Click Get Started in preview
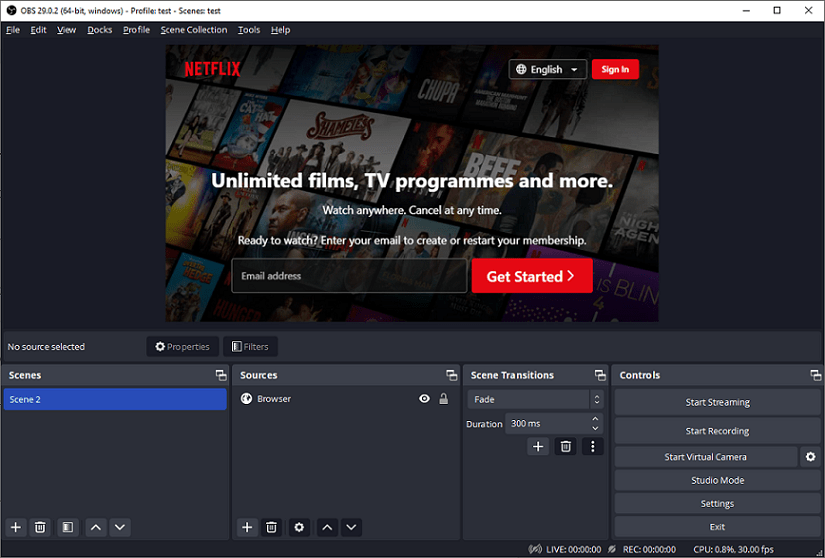The image size is (825, 558). click(532, 276)
